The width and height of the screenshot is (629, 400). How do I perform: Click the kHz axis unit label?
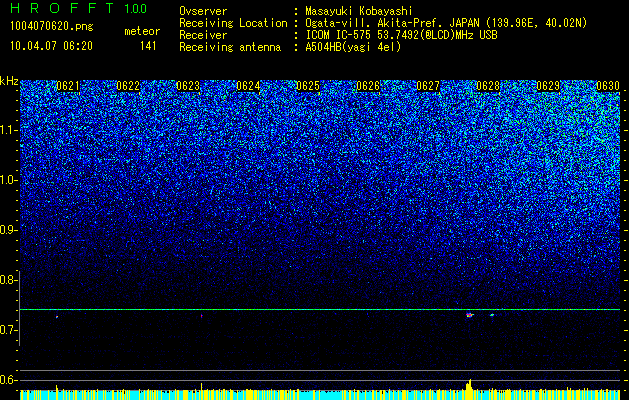point(9,81)
